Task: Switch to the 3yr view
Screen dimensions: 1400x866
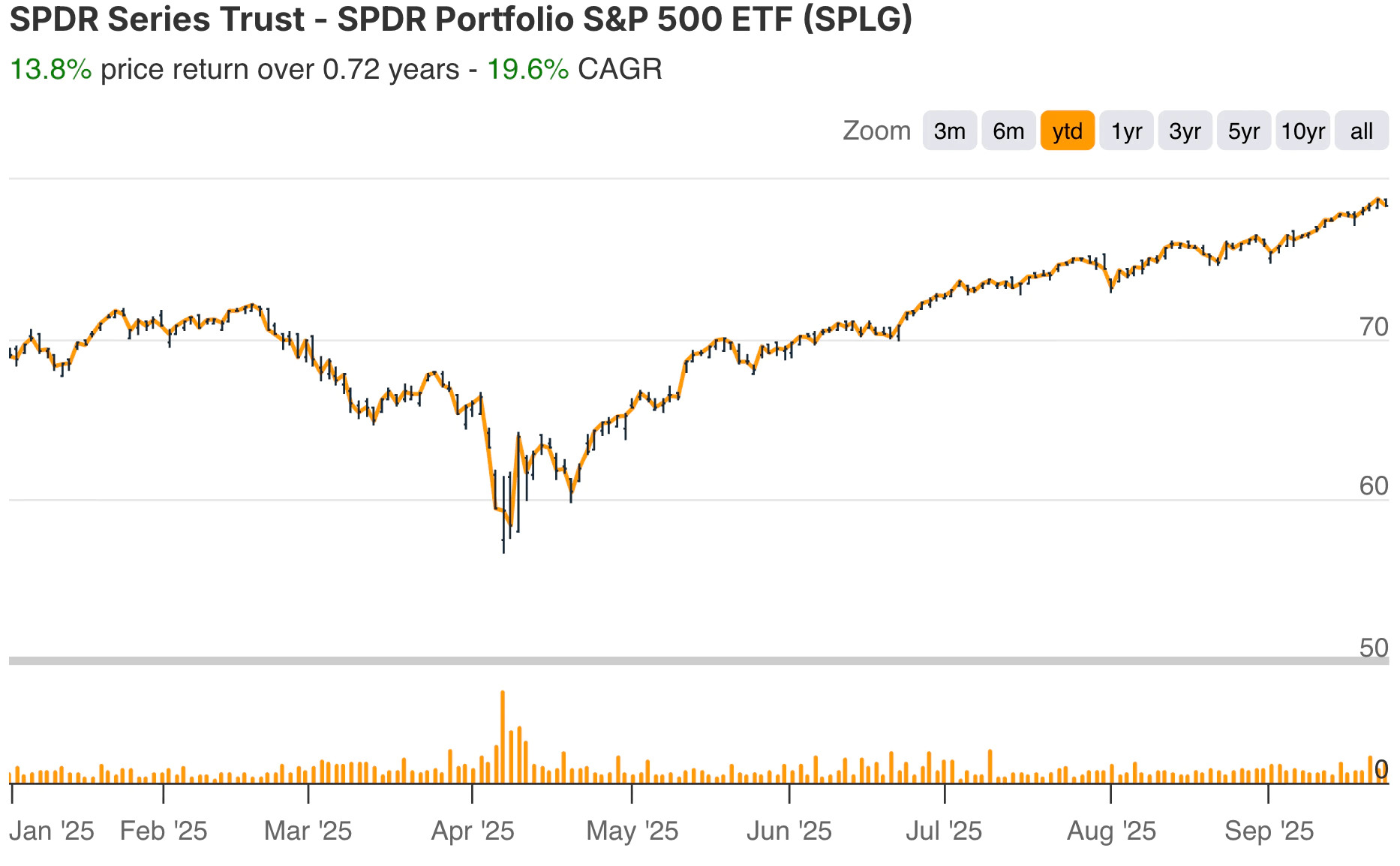Action: [x=1184, y=130]
